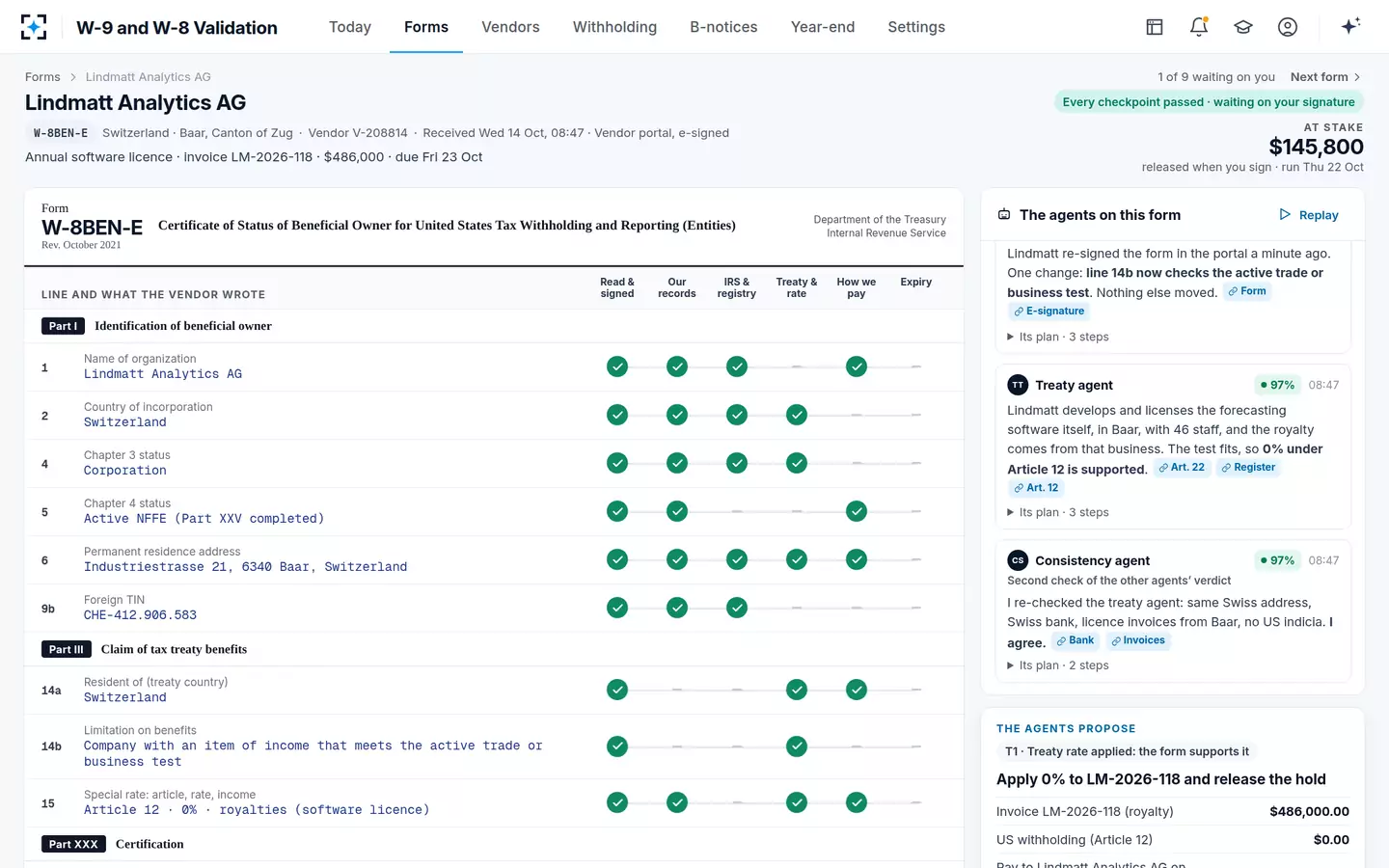
Task: Click How we pay checkmark for Chapter 4 status
Action: coord(857,511)
